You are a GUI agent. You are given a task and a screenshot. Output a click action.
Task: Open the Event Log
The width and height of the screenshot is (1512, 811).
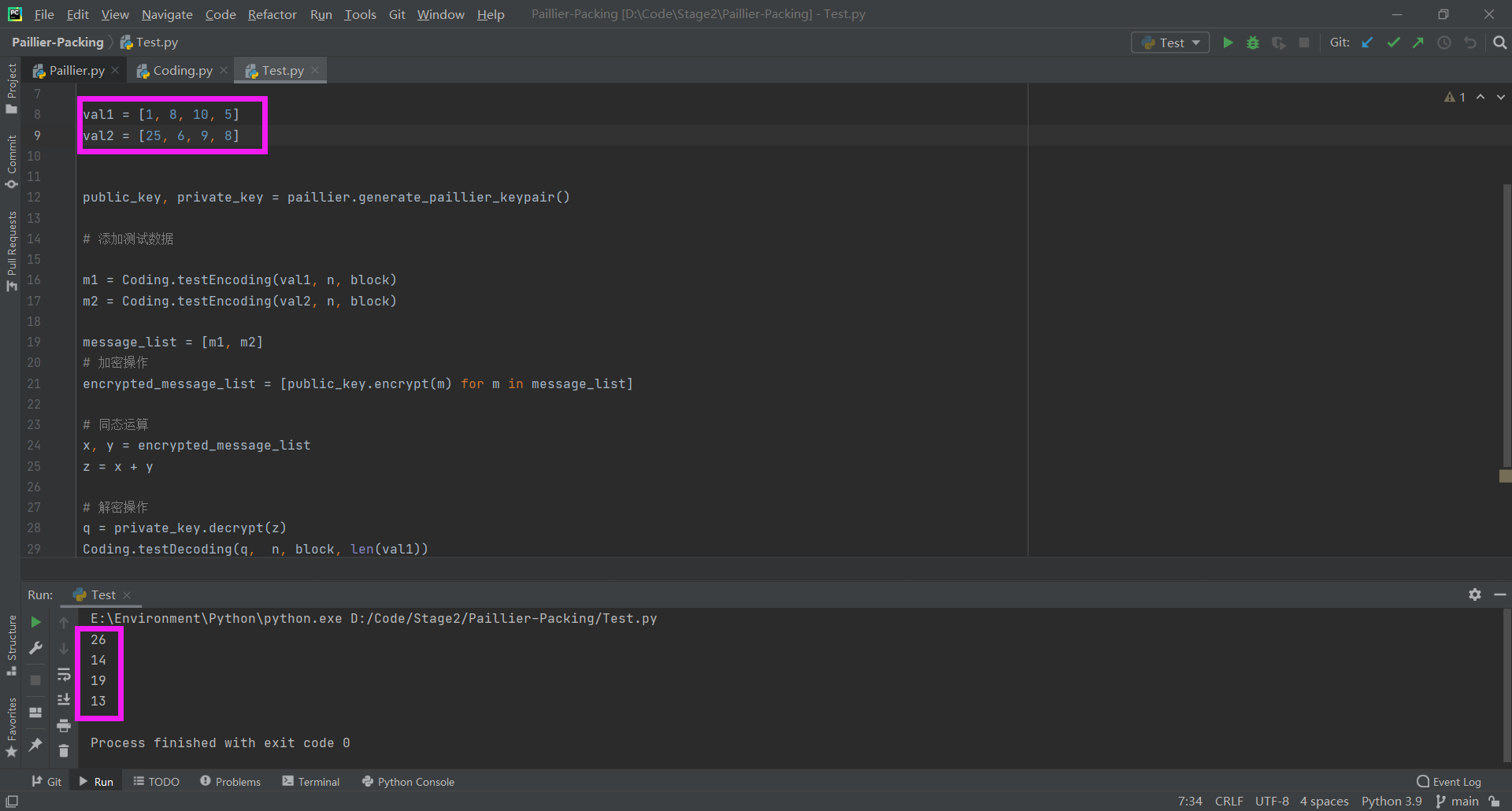(1449, 782)
